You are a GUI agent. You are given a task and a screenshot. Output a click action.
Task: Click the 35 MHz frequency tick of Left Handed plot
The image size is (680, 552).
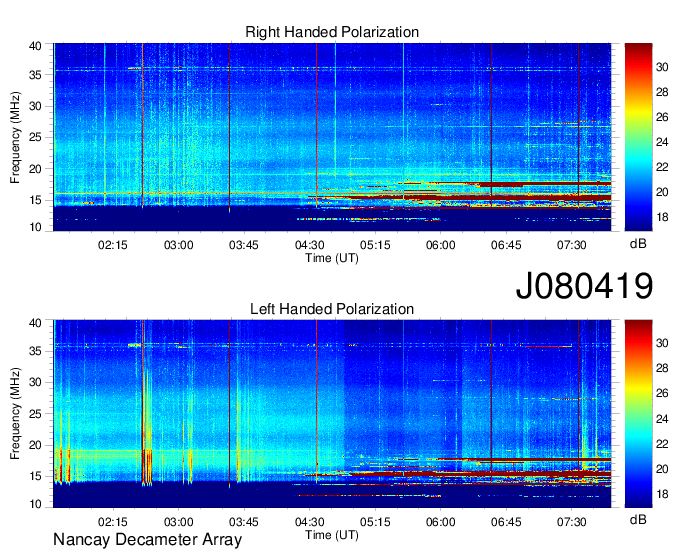pyautogui.click(x=35, y=351)
